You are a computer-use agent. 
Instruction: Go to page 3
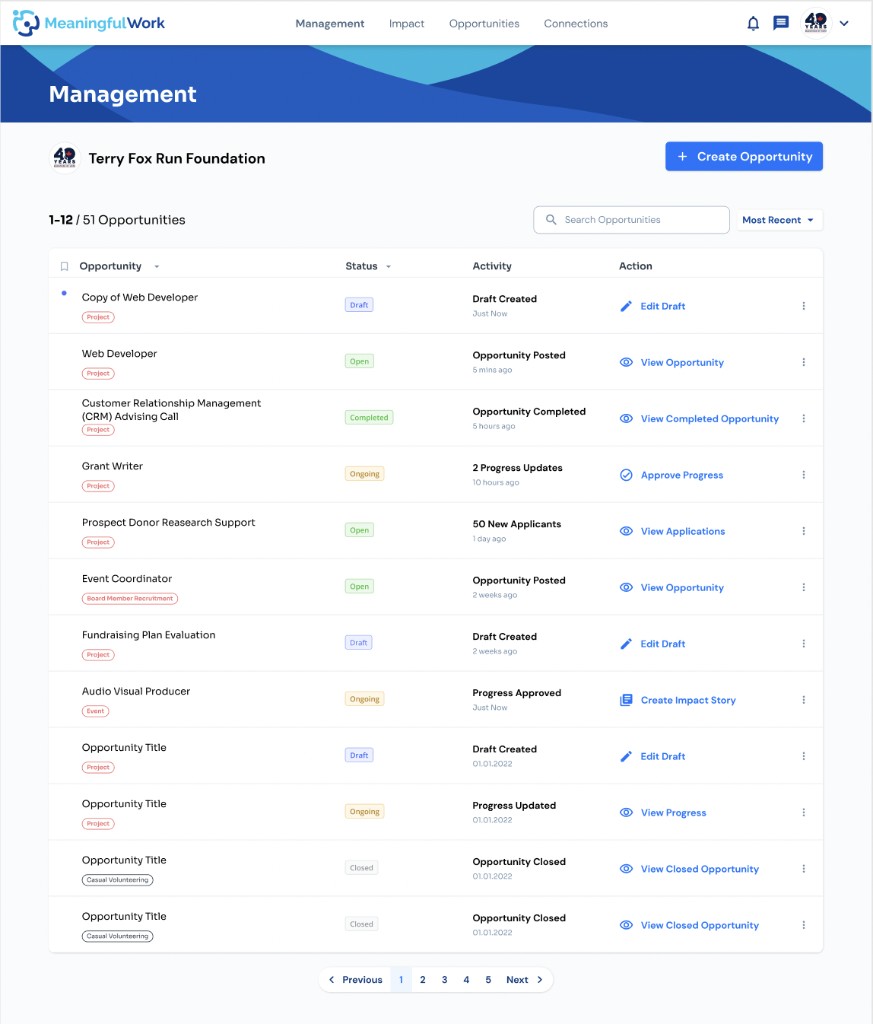[x=445, y=980]
